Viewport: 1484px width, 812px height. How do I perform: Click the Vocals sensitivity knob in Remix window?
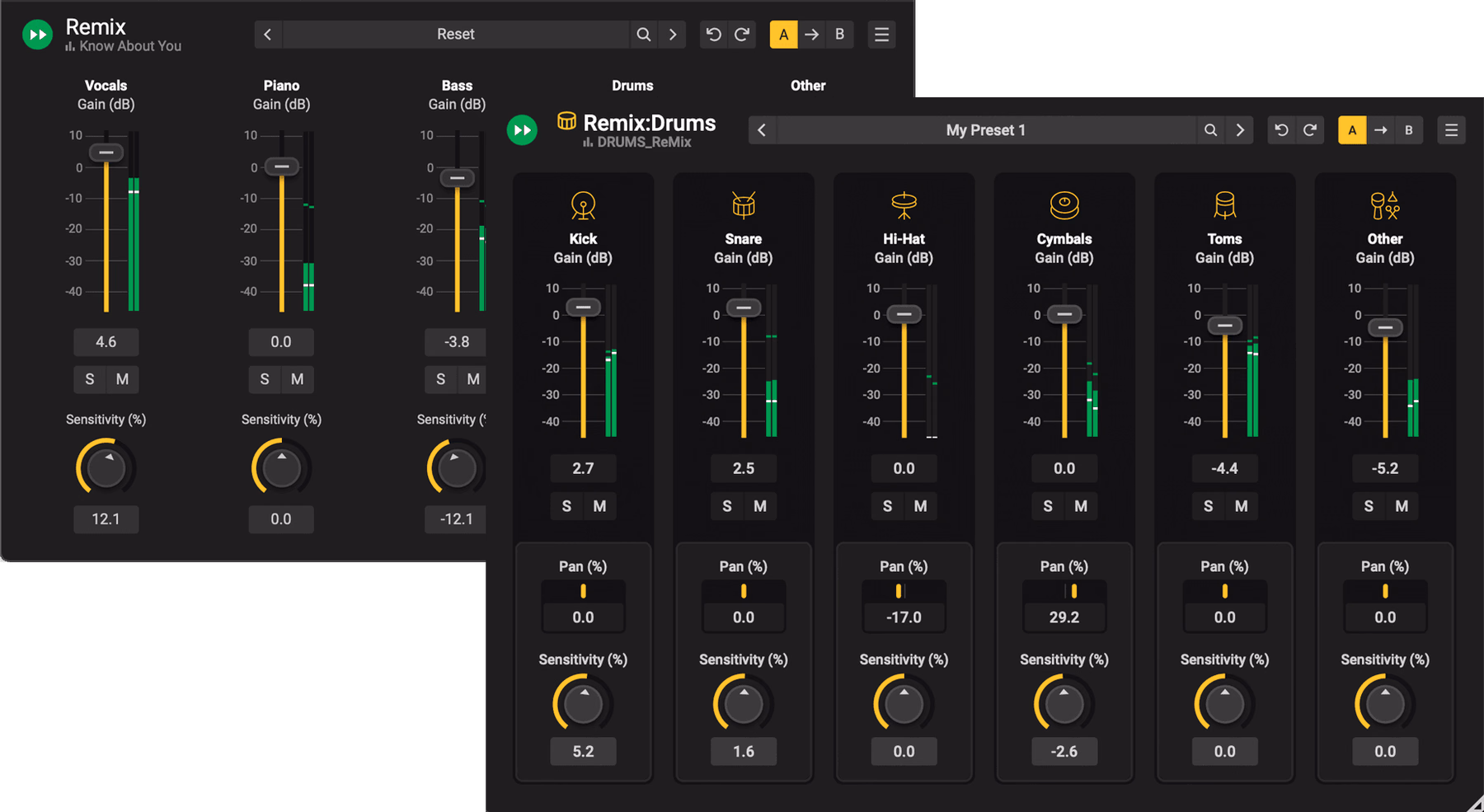click(x=106, y=469)
